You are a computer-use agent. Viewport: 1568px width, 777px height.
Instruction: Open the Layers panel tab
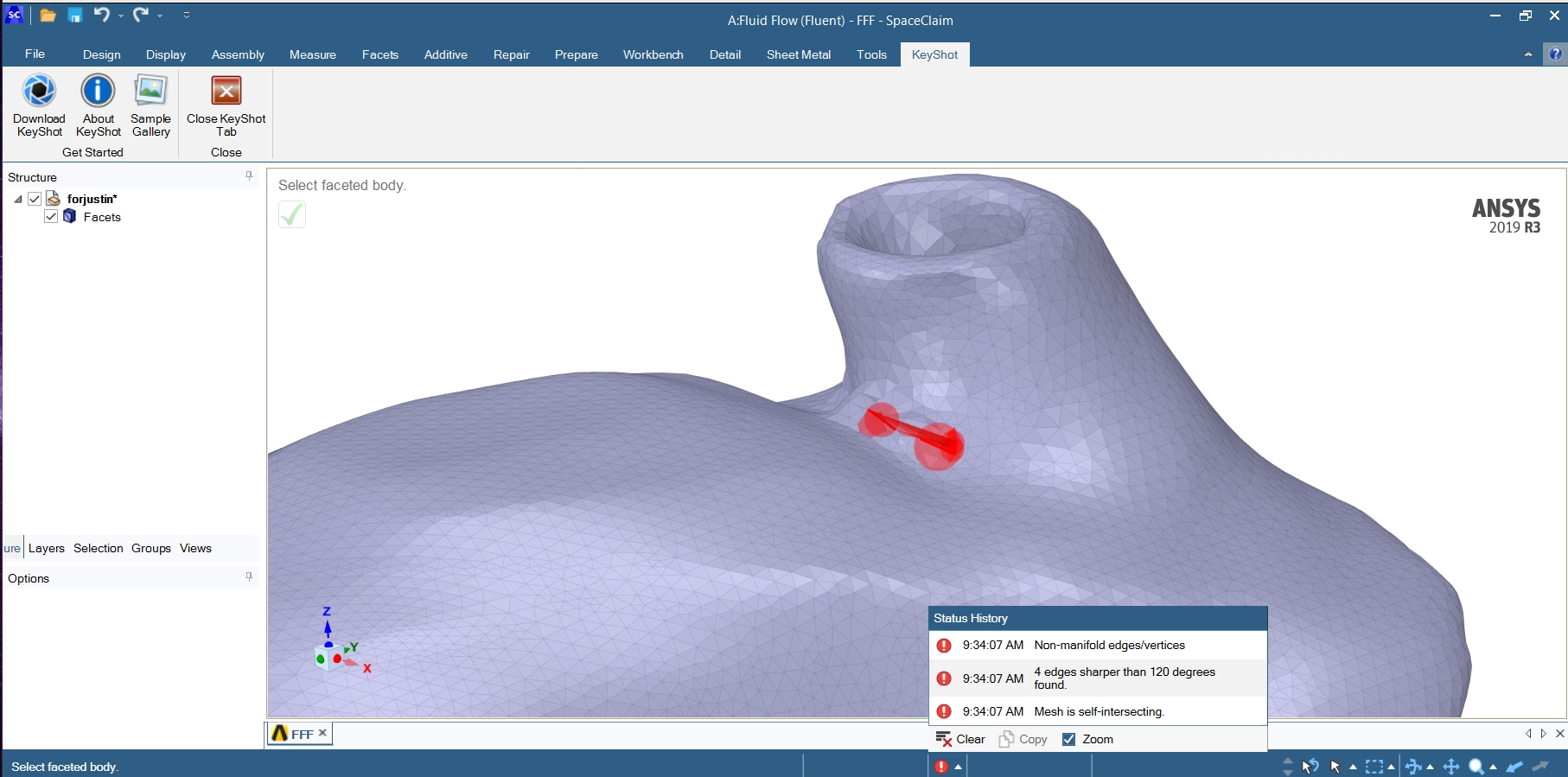(47, 548)
